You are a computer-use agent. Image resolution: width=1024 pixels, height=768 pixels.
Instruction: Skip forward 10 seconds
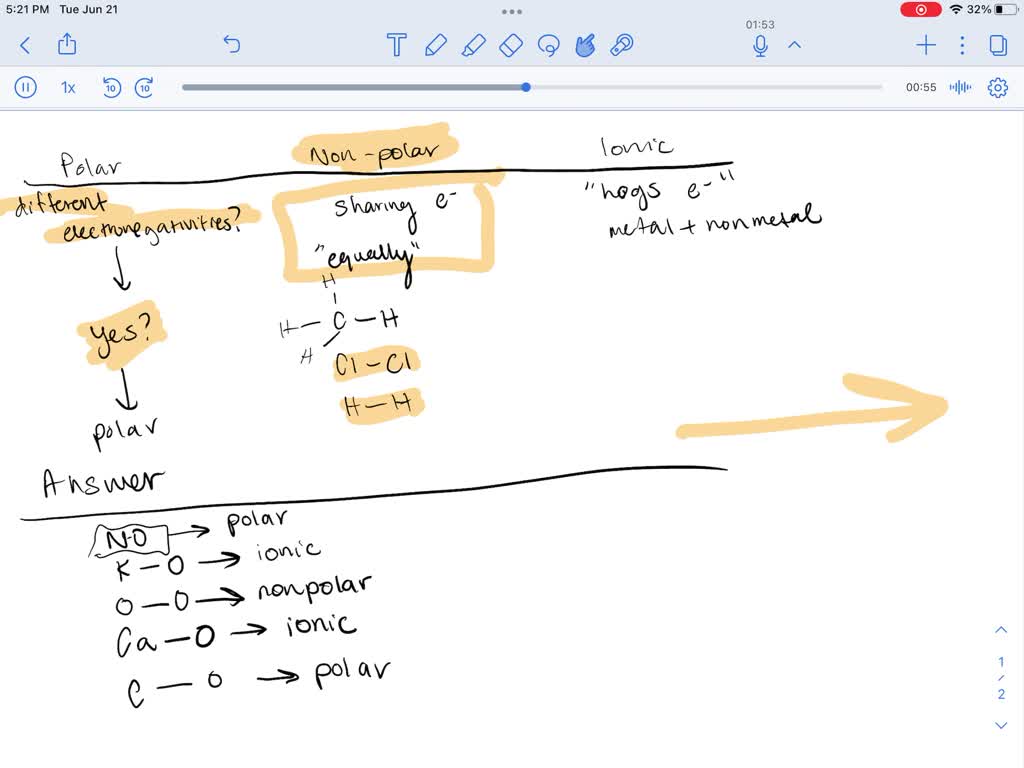(144, 88)
